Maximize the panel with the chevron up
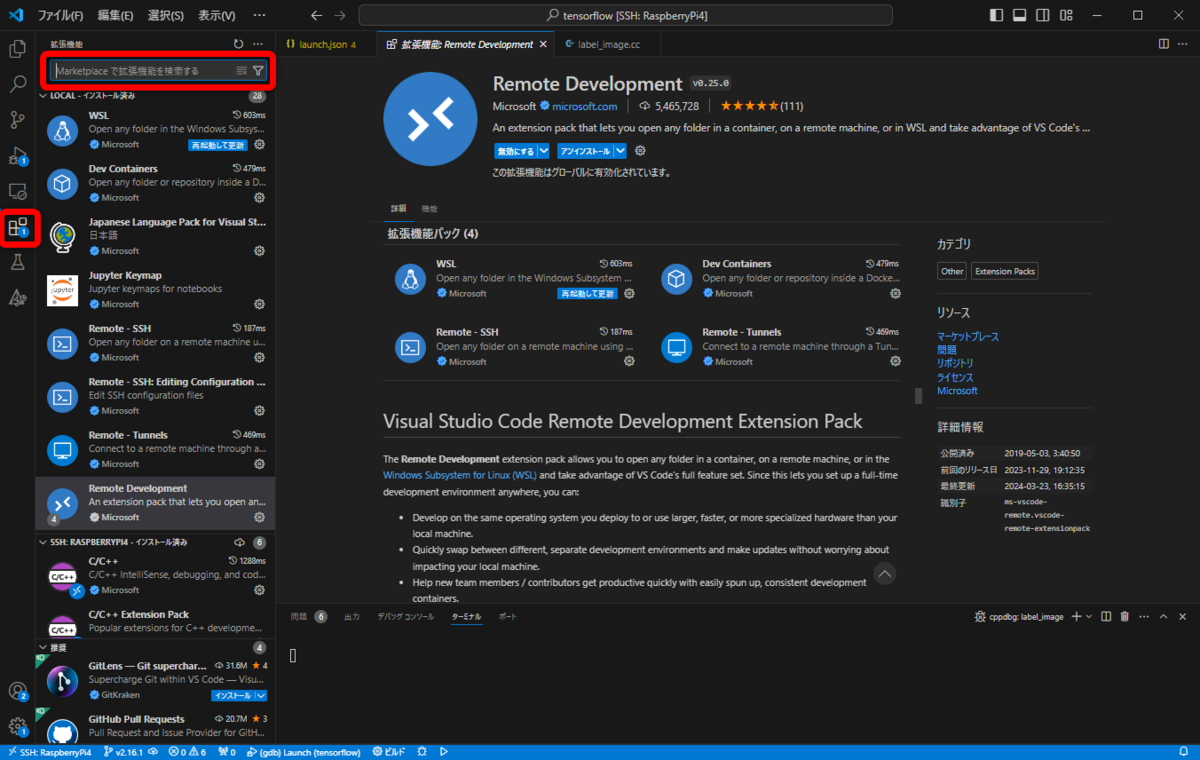The height and width of the screenshot is (760, 1200). coord(1163,617)
